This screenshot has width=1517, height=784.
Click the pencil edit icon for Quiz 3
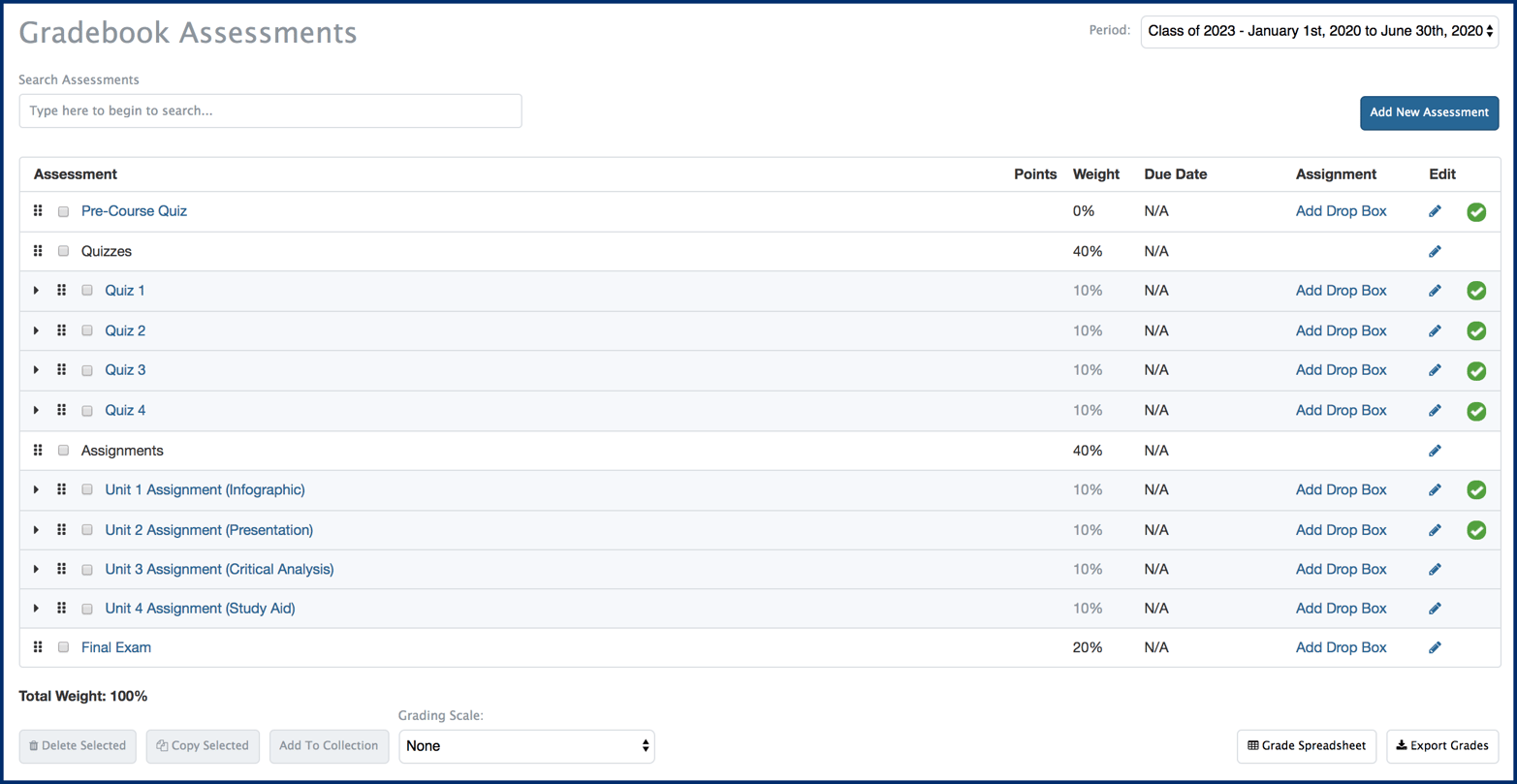(x=1436, y=369)
